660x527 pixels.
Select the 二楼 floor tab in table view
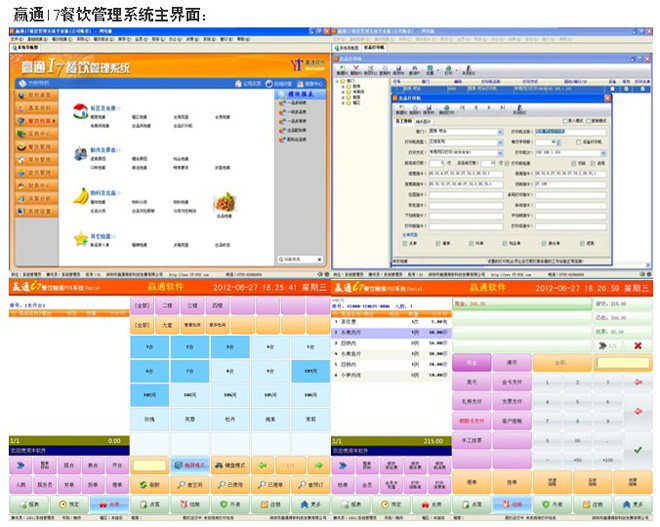click(167, 306)
